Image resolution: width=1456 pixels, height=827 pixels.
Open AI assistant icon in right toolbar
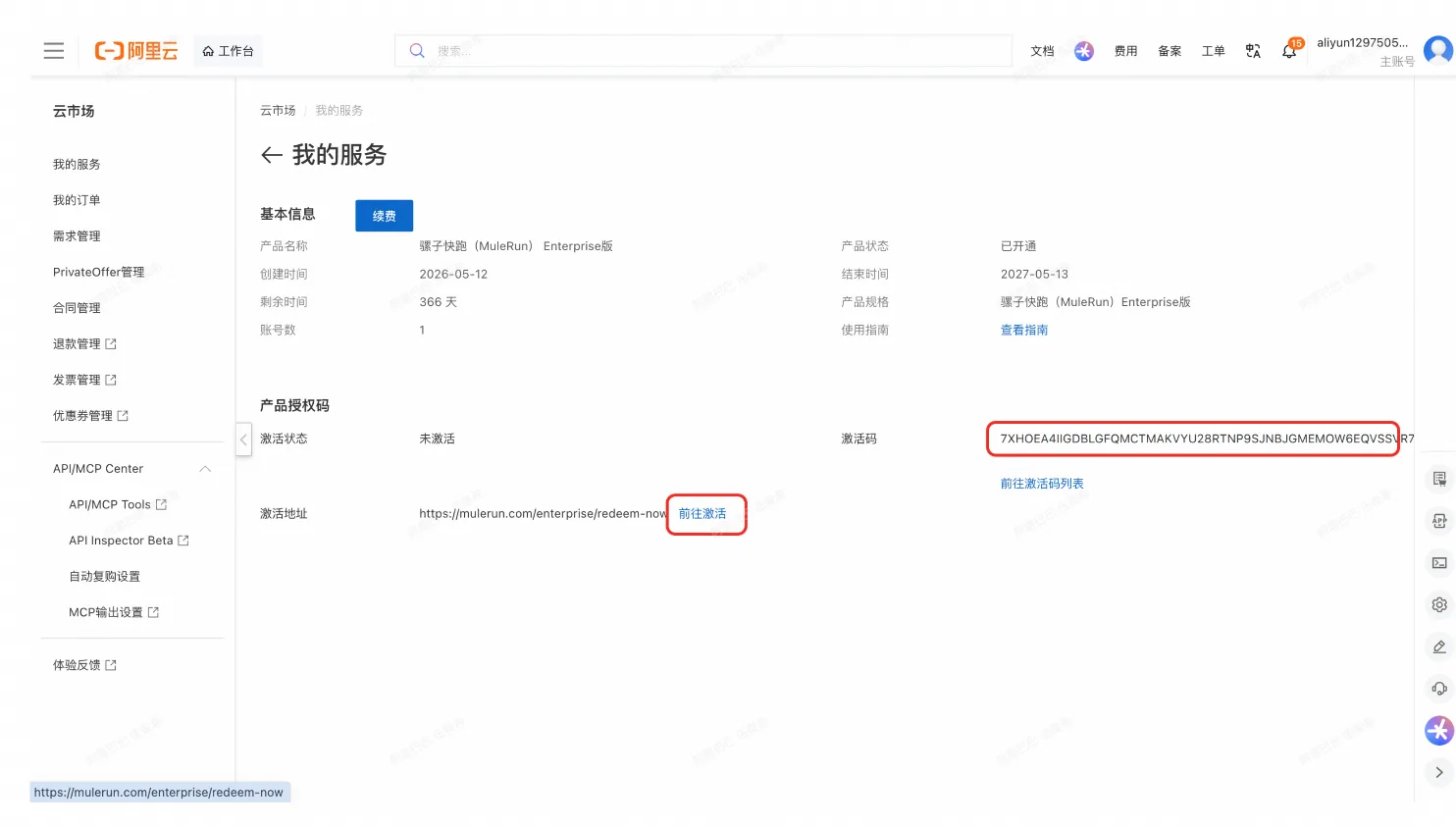(1439, 731)
